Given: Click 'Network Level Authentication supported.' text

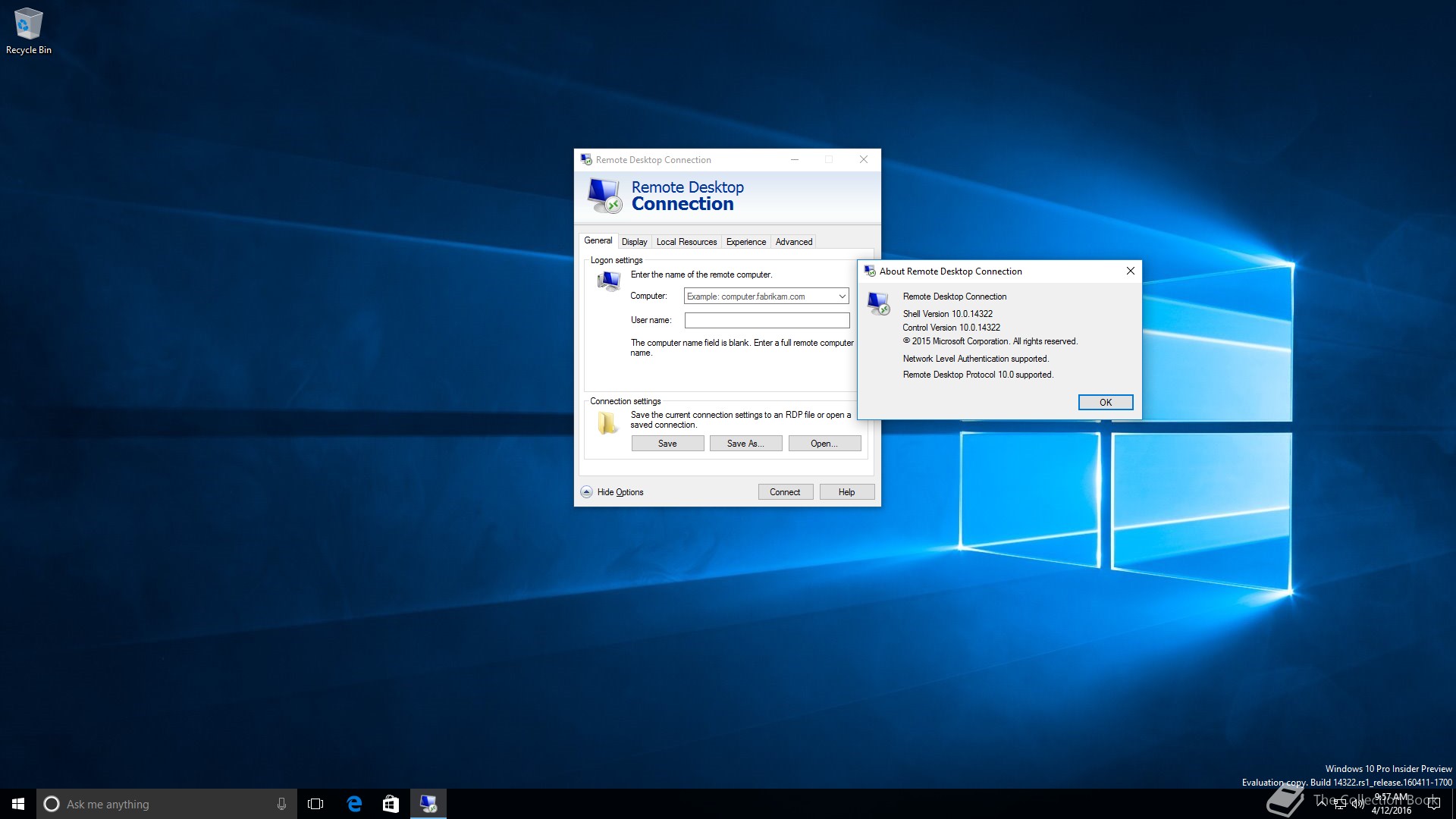Looking at the screenshot, I should pyautogui.click(x=975, y=359).
